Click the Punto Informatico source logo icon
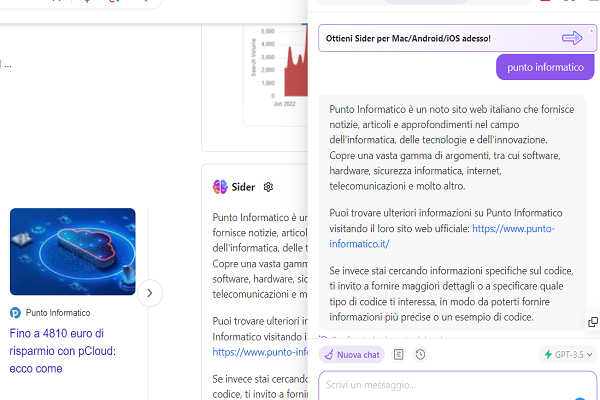 (x=15, y=313)
